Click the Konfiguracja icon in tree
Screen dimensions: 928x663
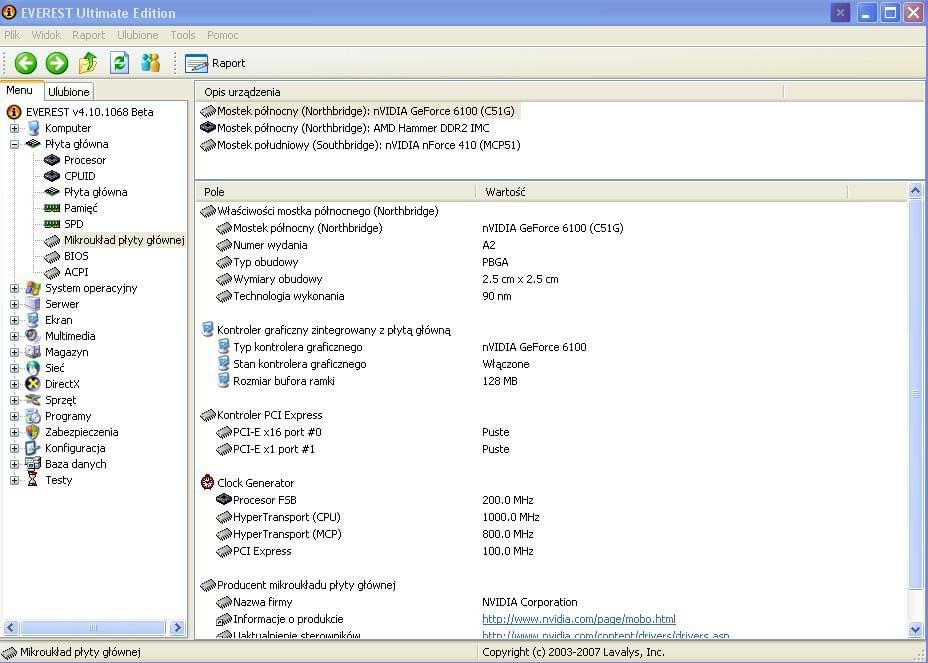(x=33, y=448)
